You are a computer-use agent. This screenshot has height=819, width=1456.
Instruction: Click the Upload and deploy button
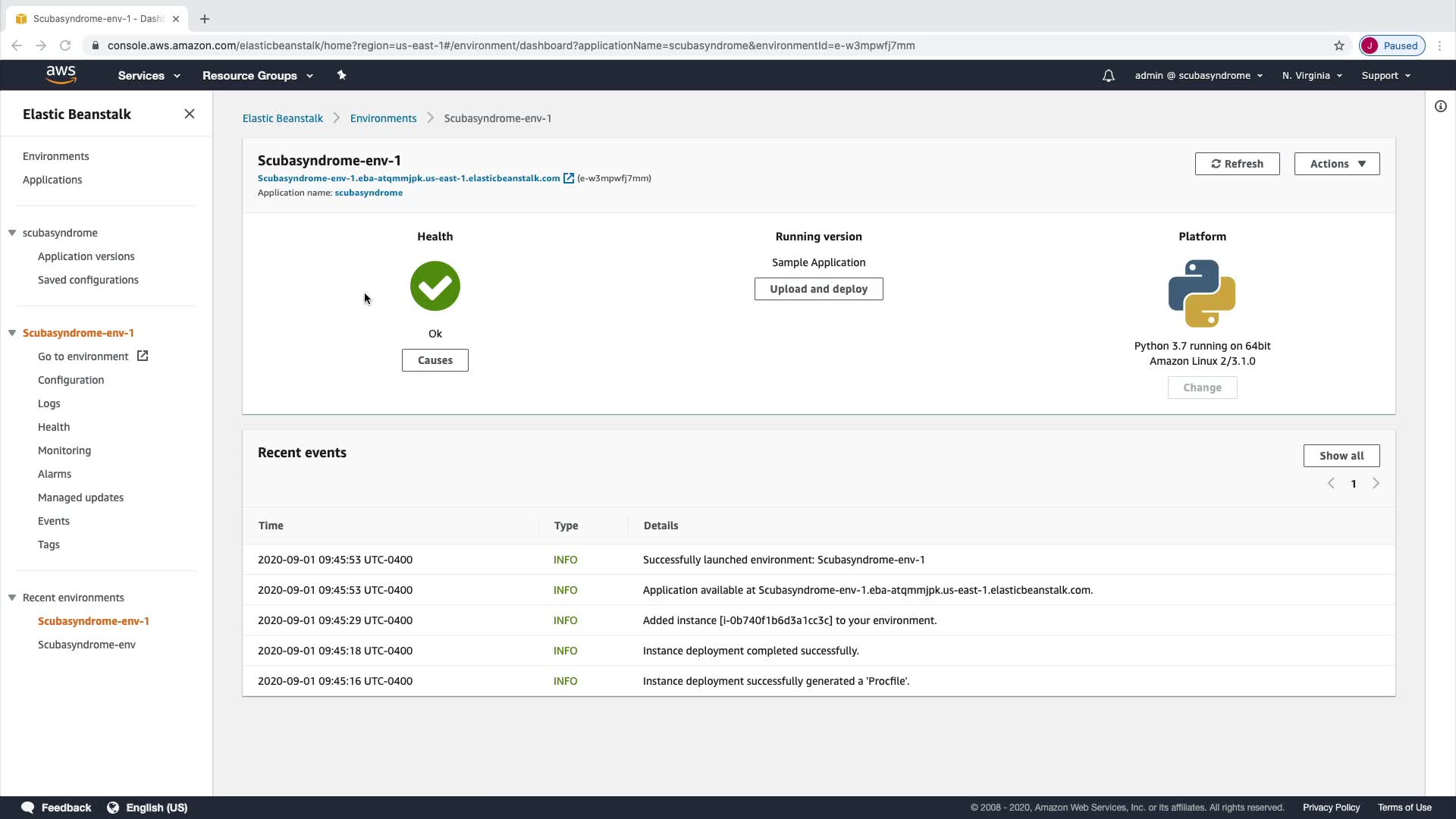coord(818,289)
